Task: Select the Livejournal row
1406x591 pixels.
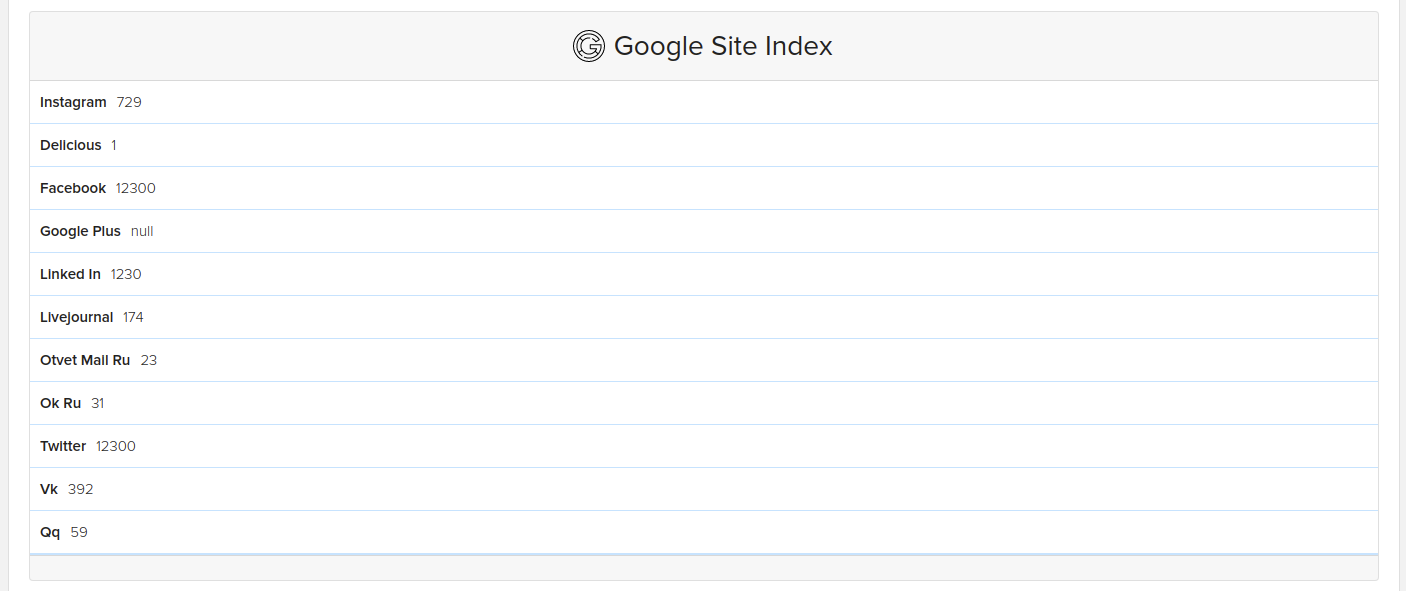Action: [x=75, y=317]
